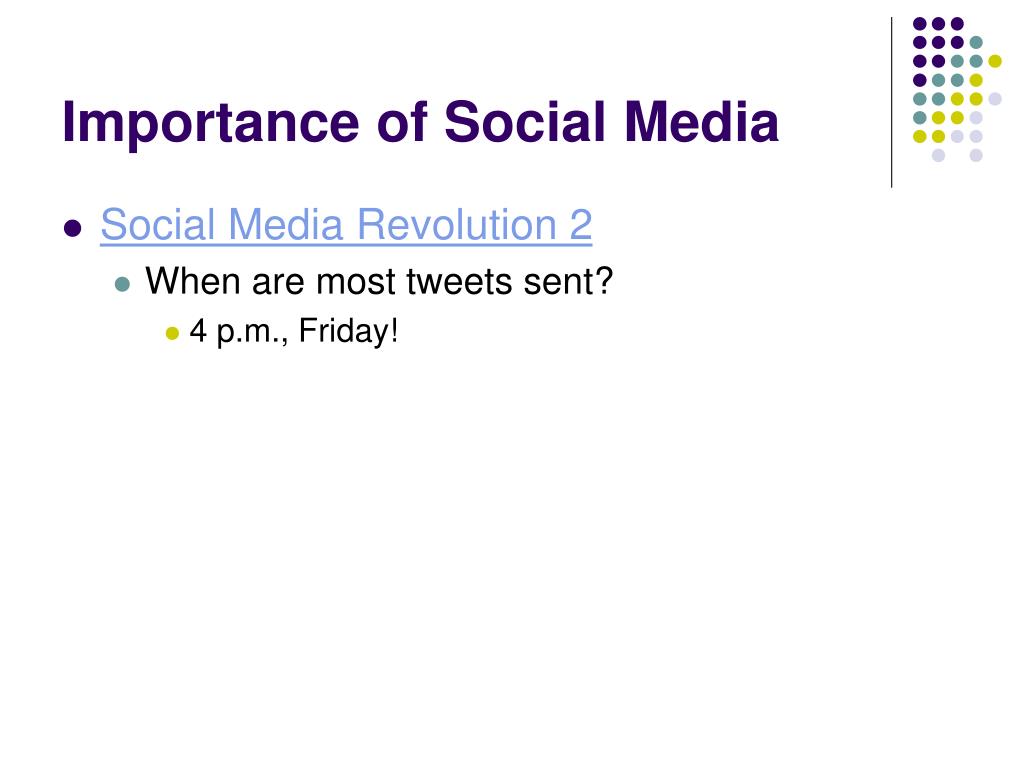Image resolution: width=1024 pixels, height=768 pixels.
Task: Click the word Media in the slide title
Action: click(x=702, y=122)
